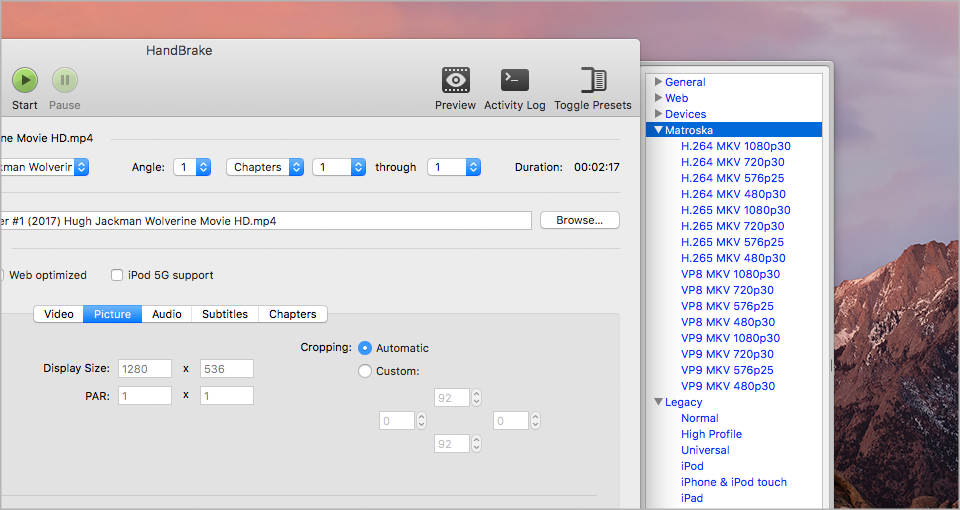Select H.264 MKV 720p30 preset

[x=733, y=162]
